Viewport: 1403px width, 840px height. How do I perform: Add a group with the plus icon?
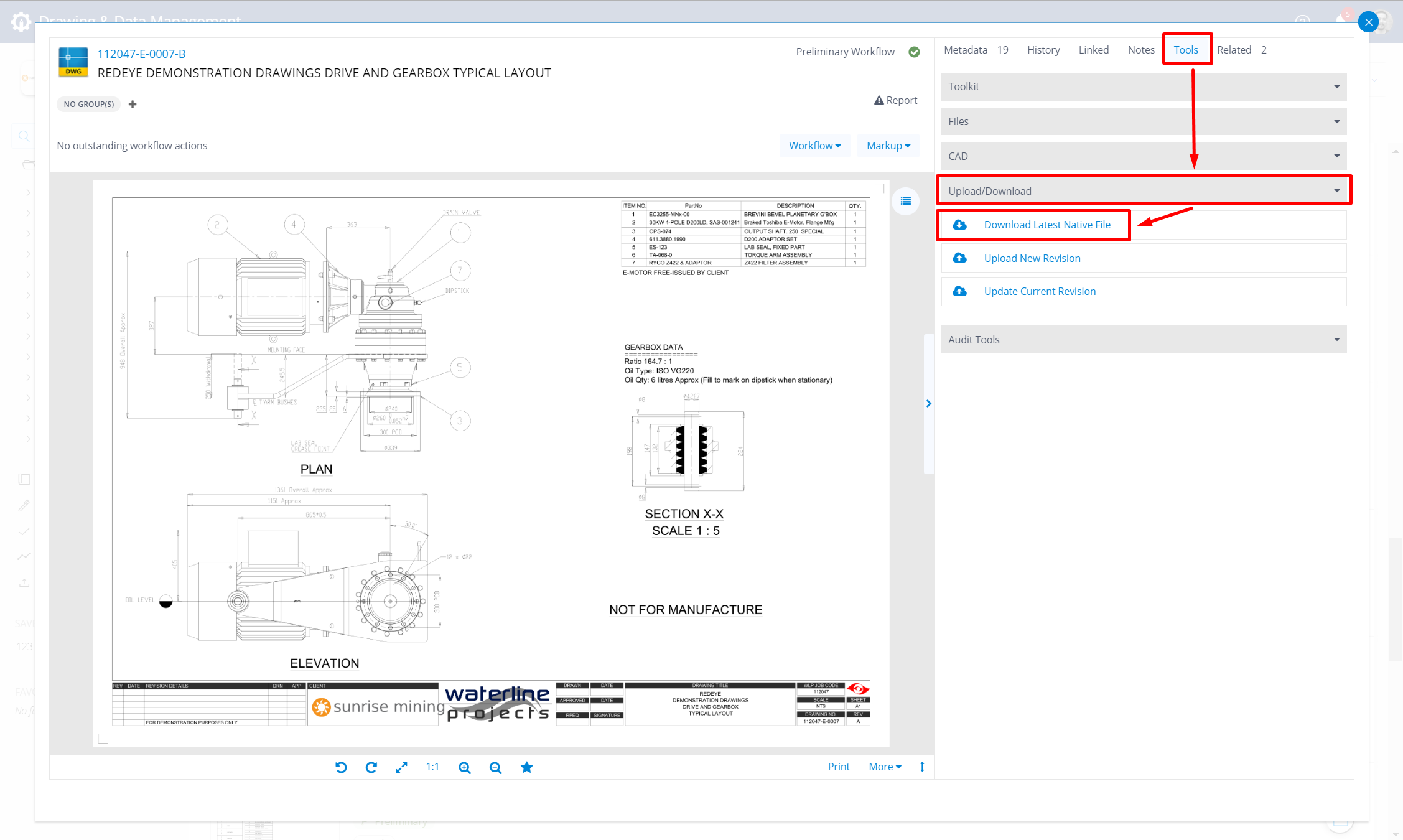click(x=133, y=104)
